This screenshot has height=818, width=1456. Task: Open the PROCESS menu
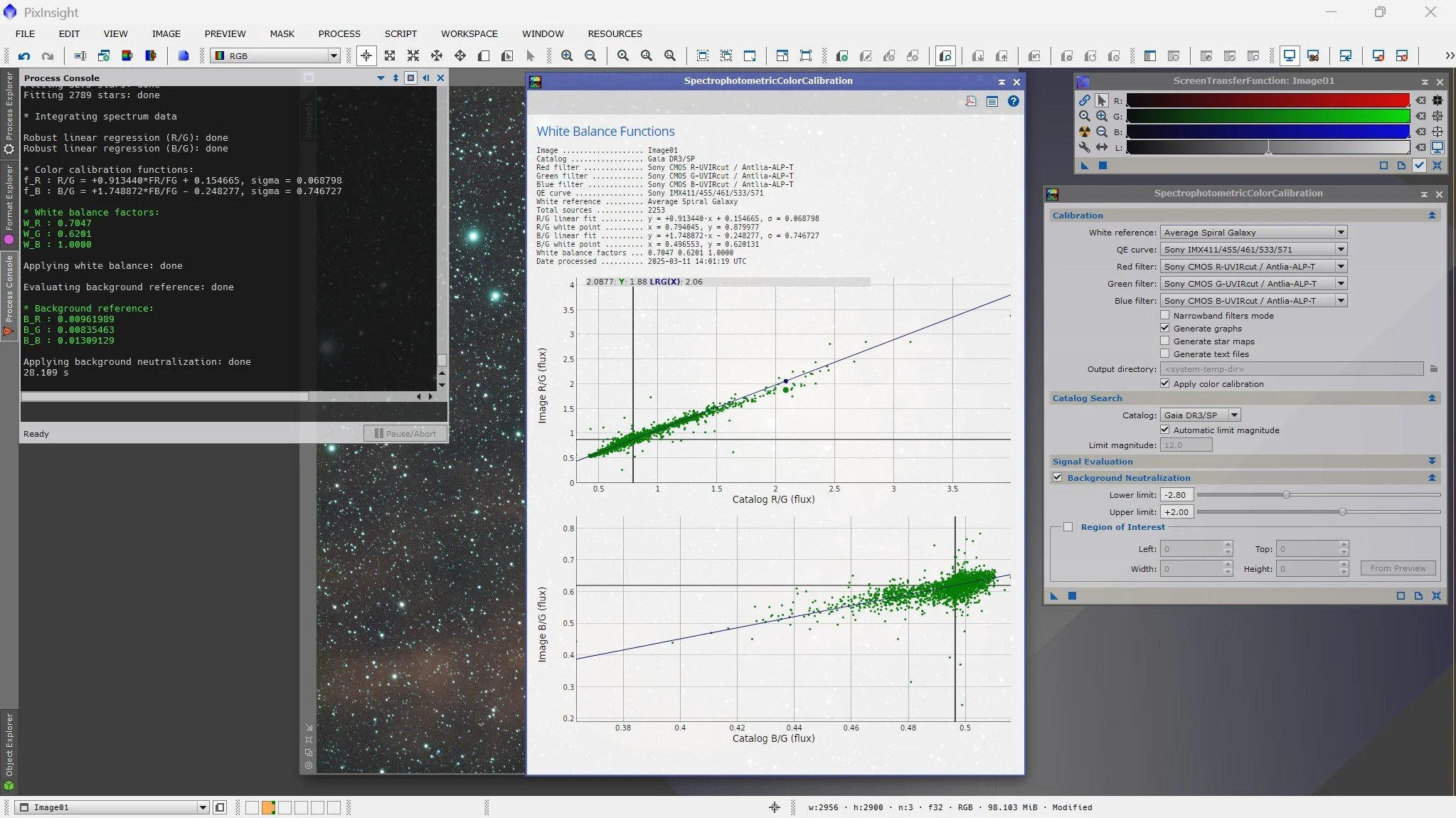[x=339, y=33]
